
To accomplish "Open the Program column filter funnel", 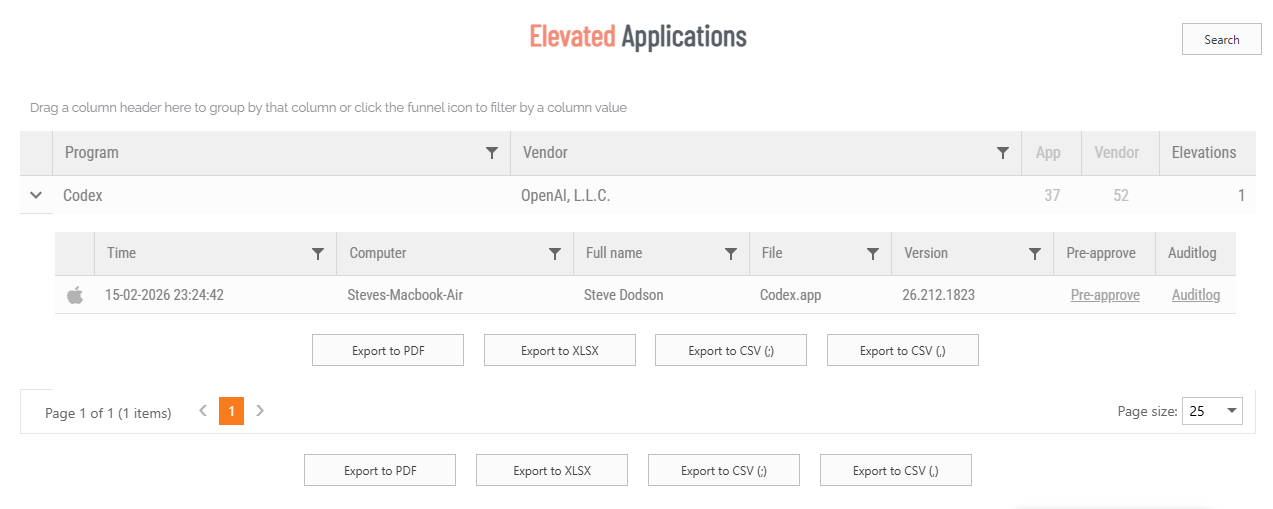I will (x=491, y=153).
